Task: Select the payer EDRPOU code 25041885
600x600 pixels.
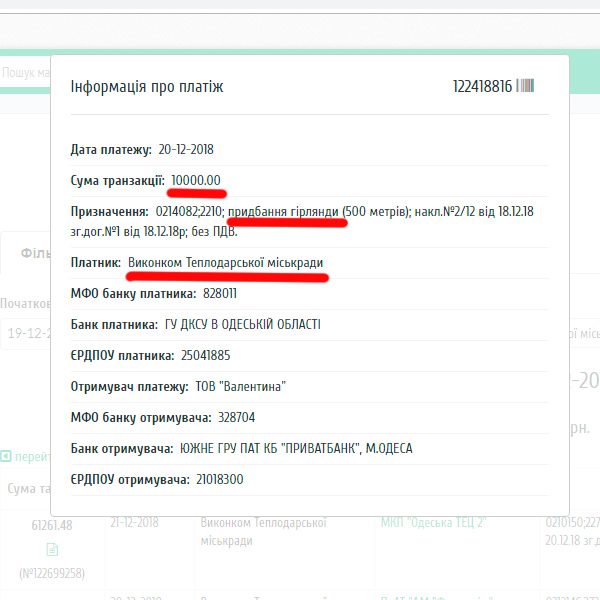Action: (x=205, y=355)
